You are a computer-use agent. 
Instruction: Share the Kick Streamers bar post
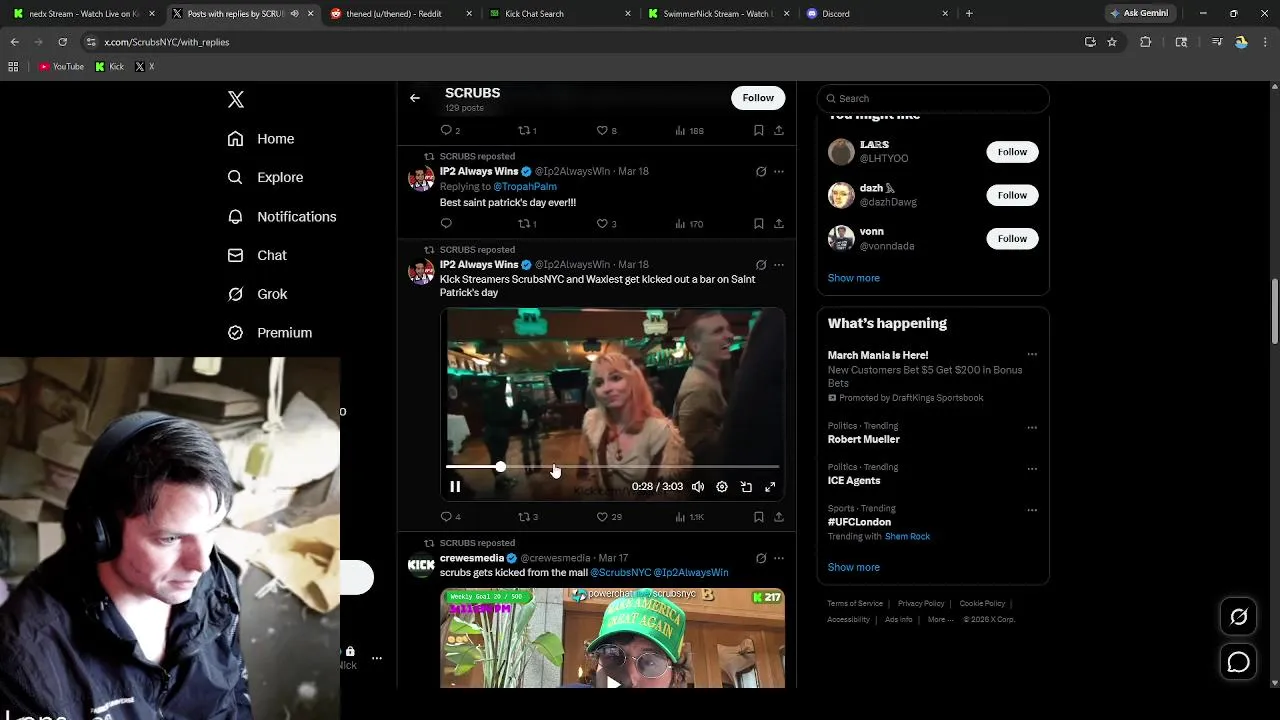[779, 517]
